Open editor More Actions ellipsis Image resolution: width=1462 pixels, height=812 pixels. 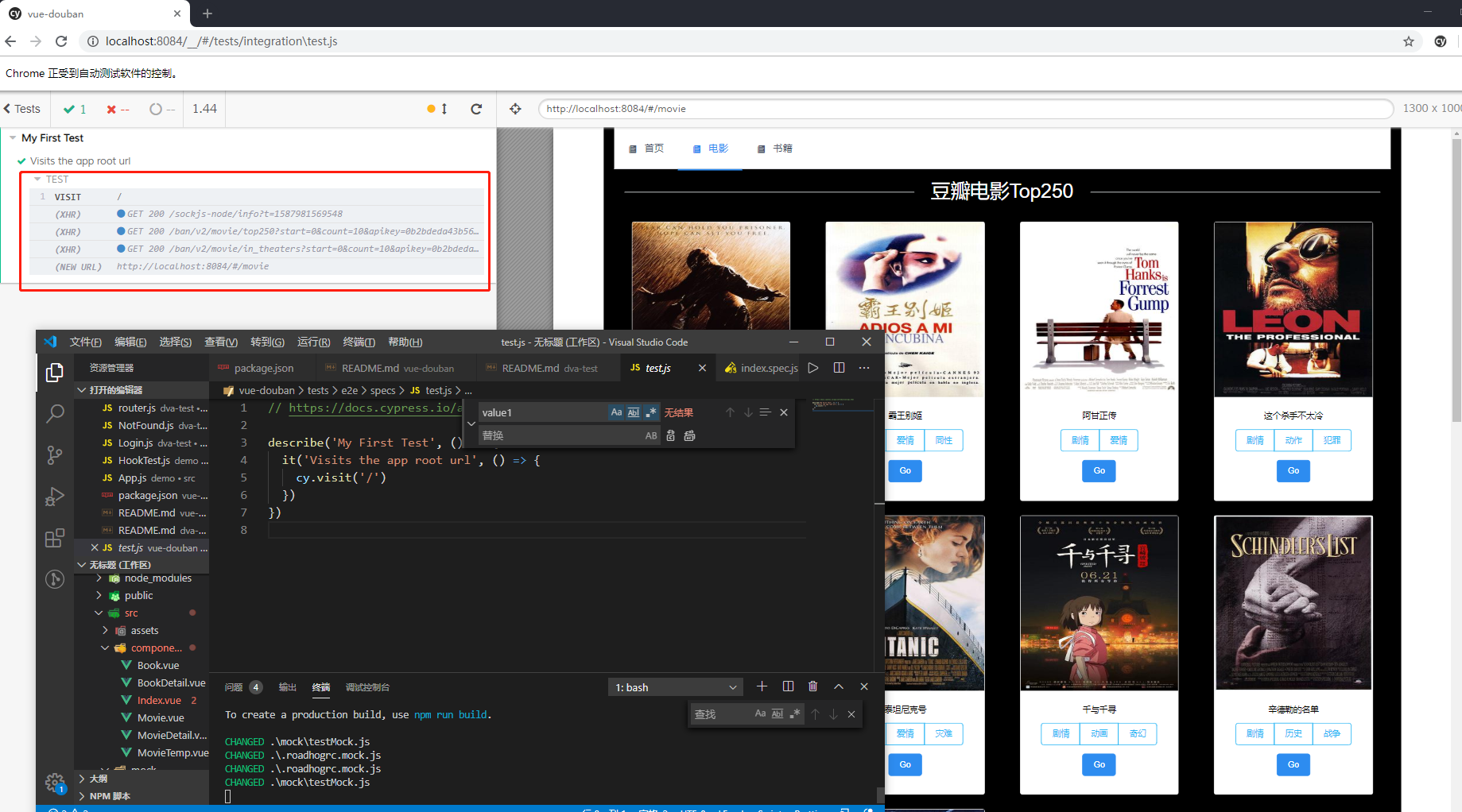click(x=864, y=368)
